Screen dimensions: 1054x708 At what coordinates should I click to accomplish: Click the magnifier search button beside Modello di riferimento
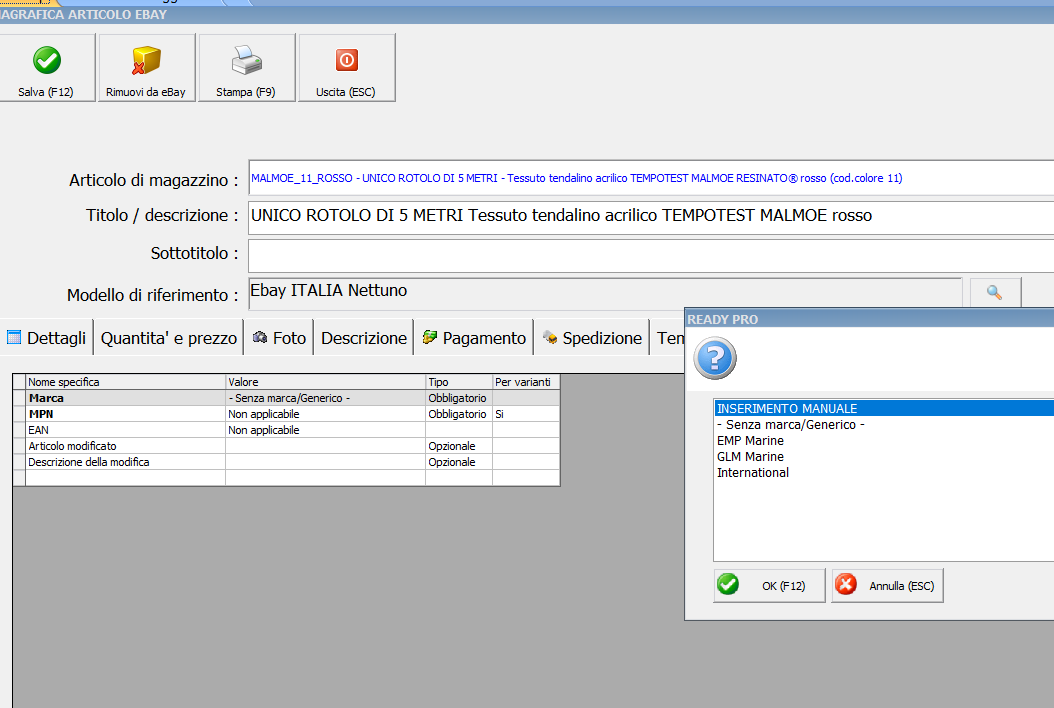[995, 293]
